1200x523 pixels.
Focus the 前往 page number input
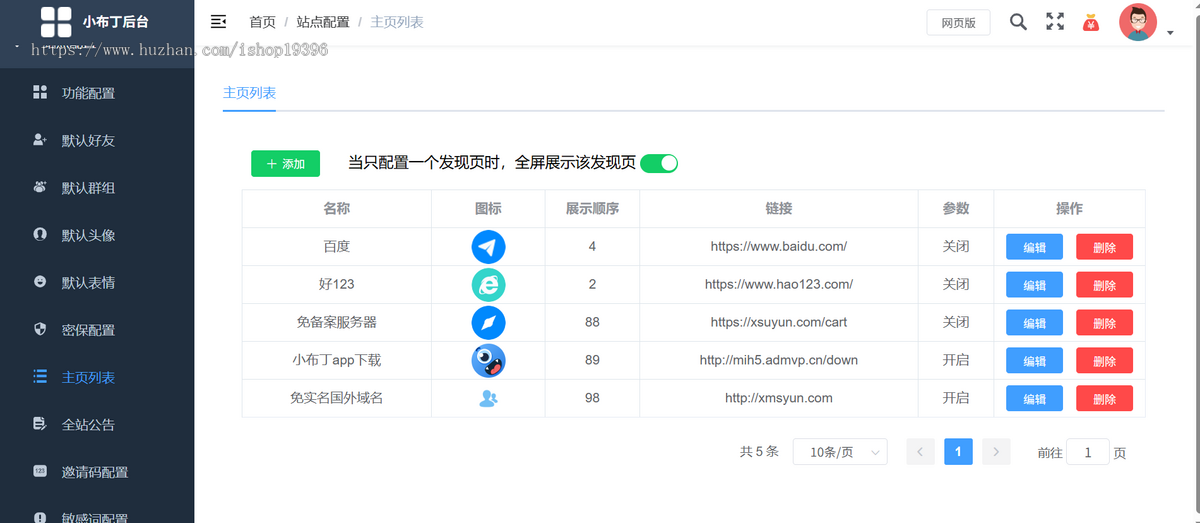tap(1088, 452)
